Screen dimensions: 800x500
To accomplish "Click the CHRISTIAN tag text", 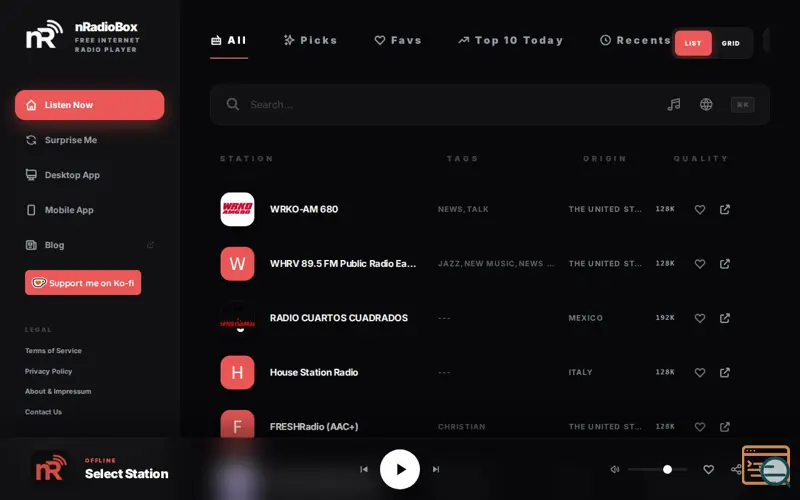I will click(462, 427).
